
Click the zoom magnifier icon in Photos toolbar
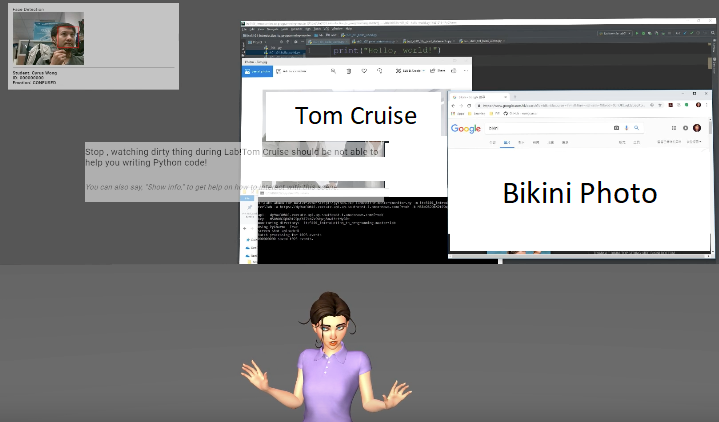333,71
